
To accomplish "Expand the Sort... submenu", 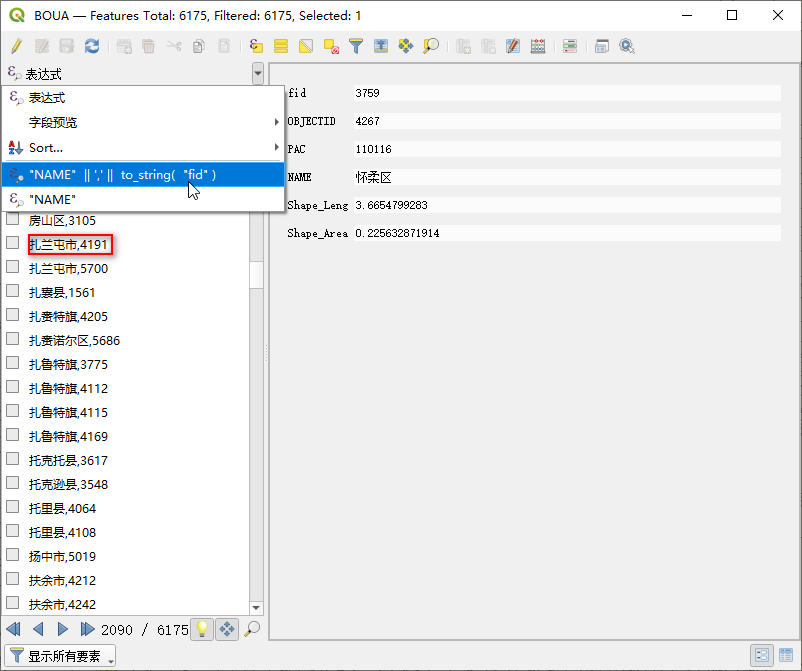I will pos(143,148).
